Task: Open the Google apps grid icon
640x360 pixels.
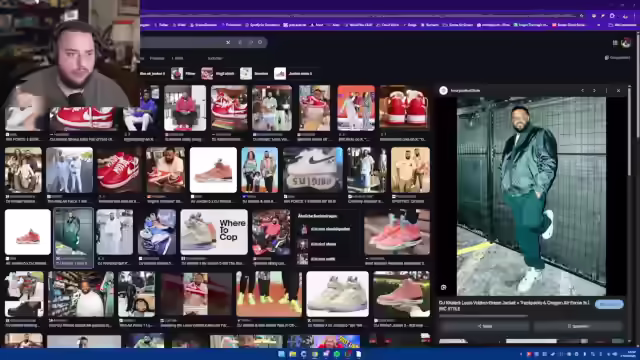Action: point(615,43)
